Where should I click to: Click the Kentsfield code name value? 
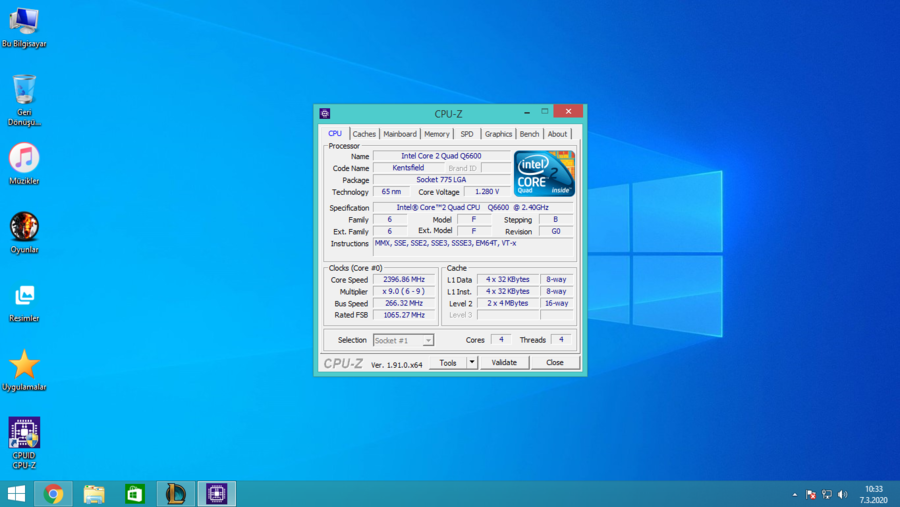coord(408,168)
